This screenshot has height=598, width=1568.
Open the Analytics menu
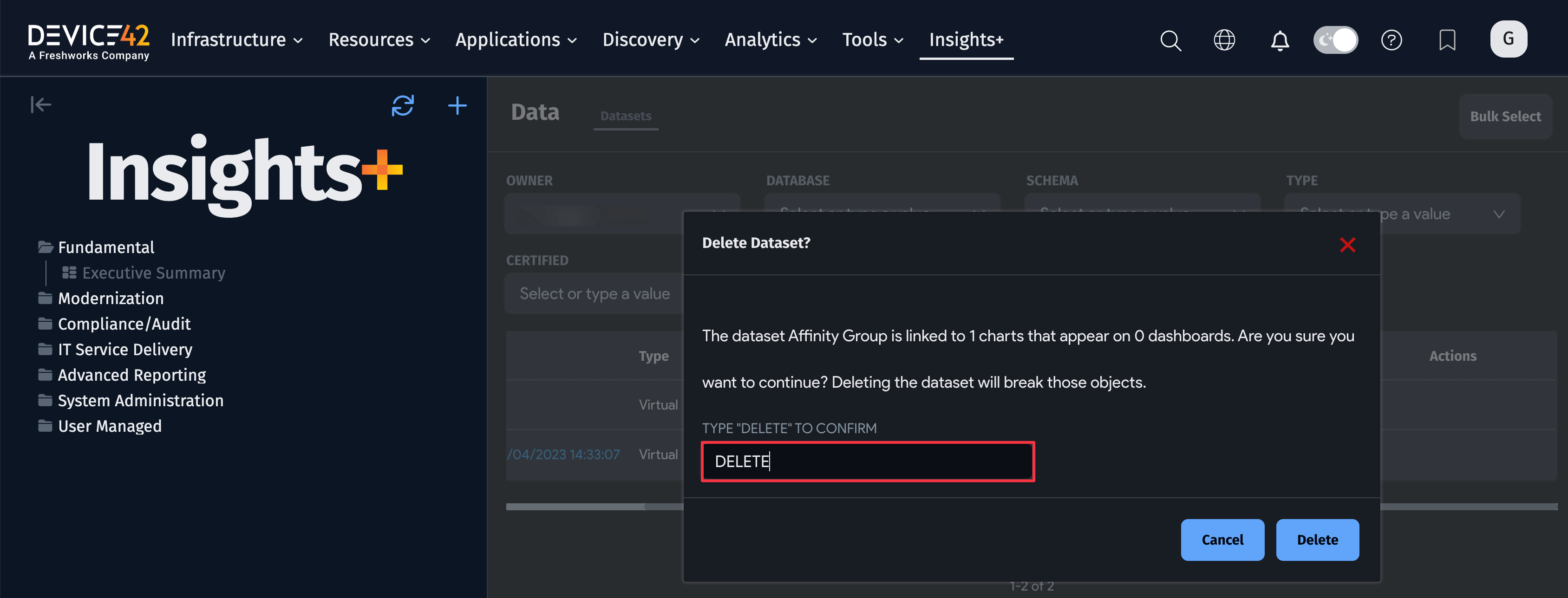click(x=770, y=40)
